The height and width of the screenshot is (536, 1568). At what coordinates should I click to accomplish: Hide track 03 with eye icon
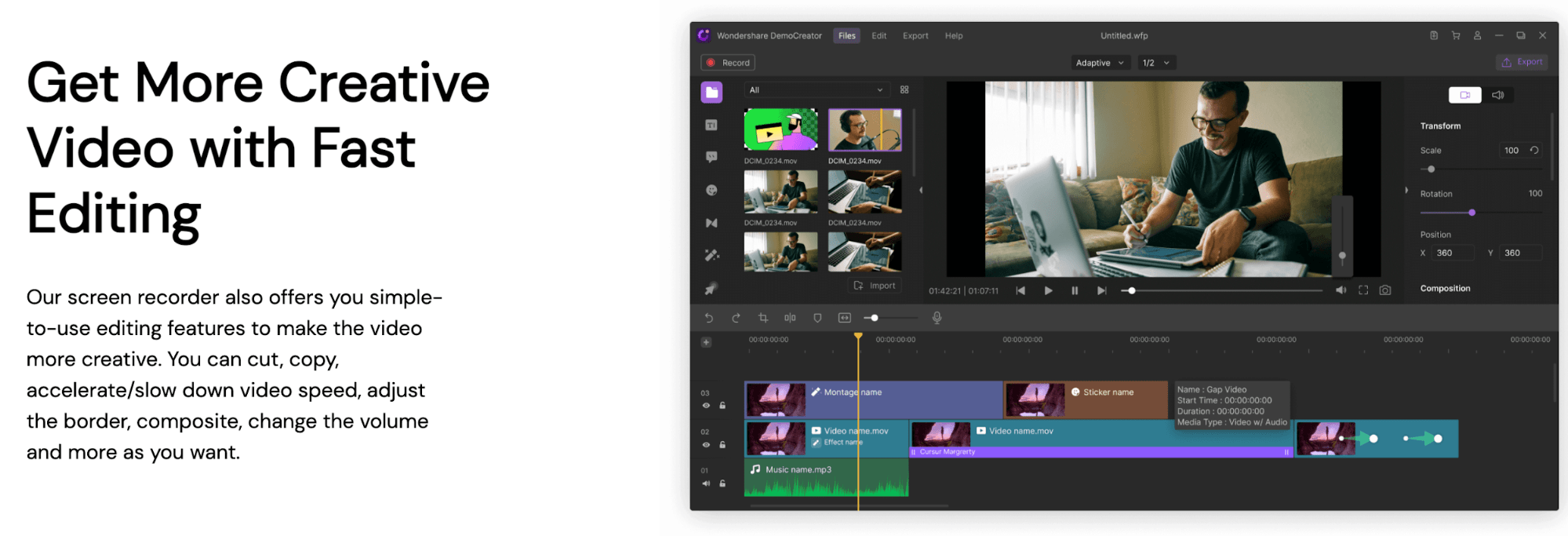click(x=706, y=406)
